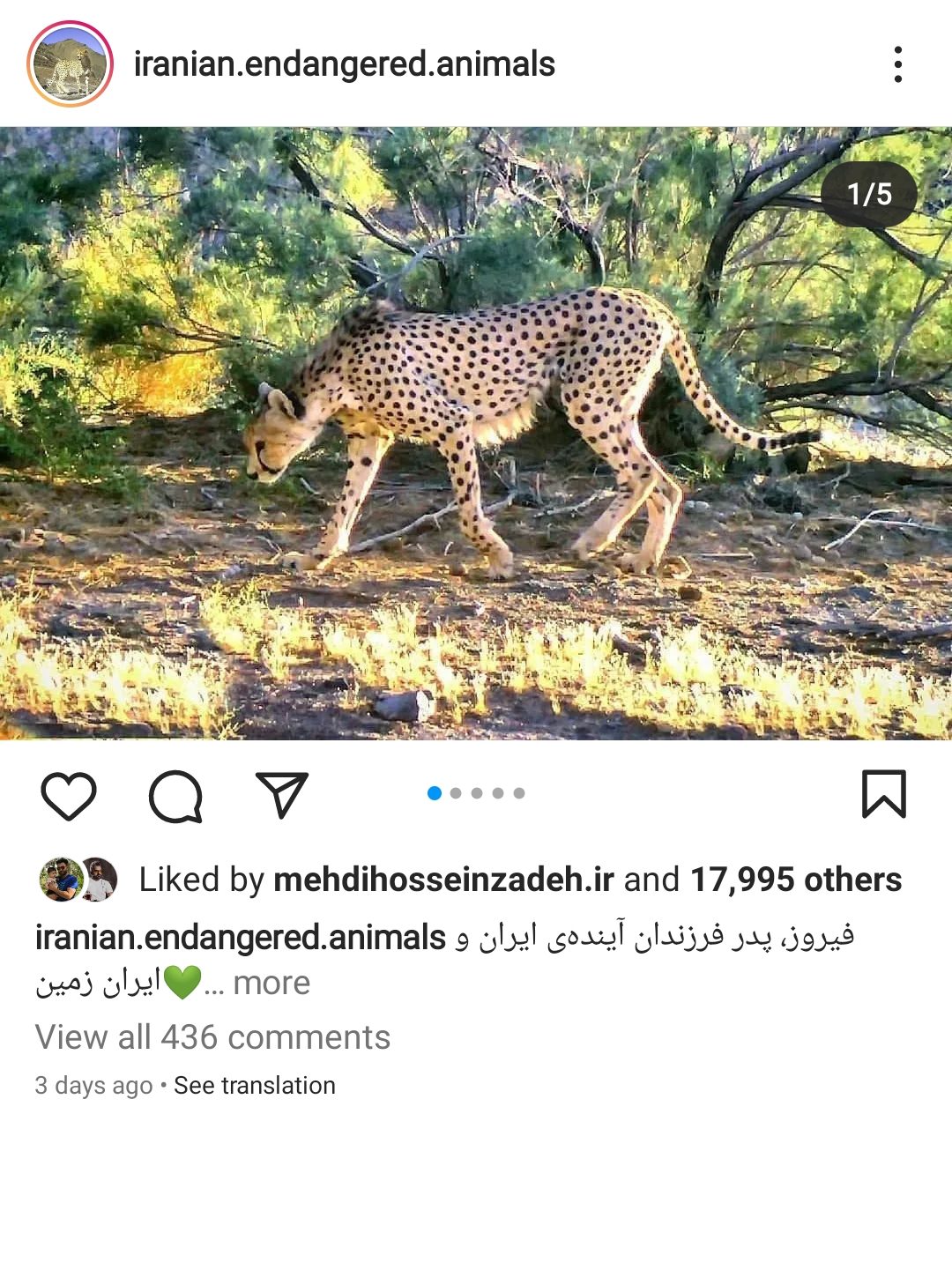
Task: Open iranian.endangered.animals profile picture story
Action: tap(71, 64)
